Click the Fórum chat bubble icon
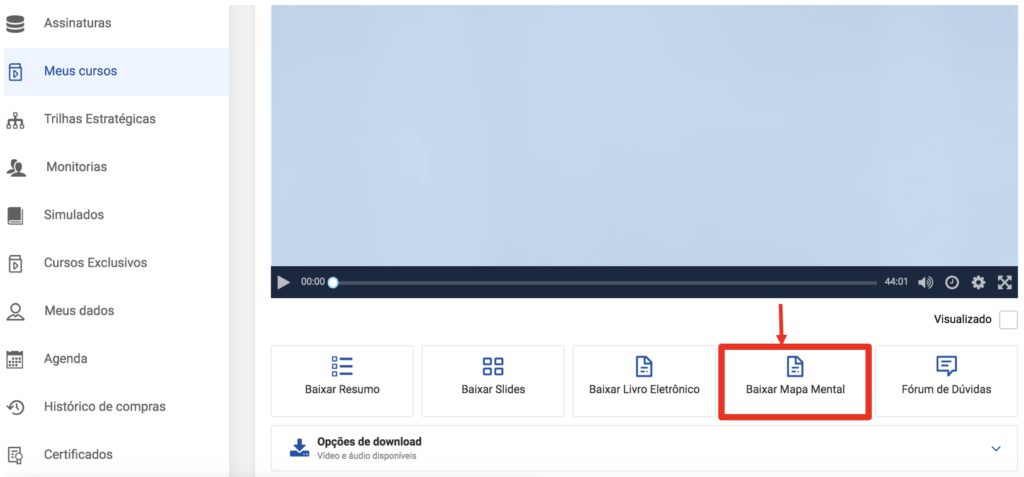This screenshot has width=1024, height=477. pyautogui.click(x=946, y=367)
